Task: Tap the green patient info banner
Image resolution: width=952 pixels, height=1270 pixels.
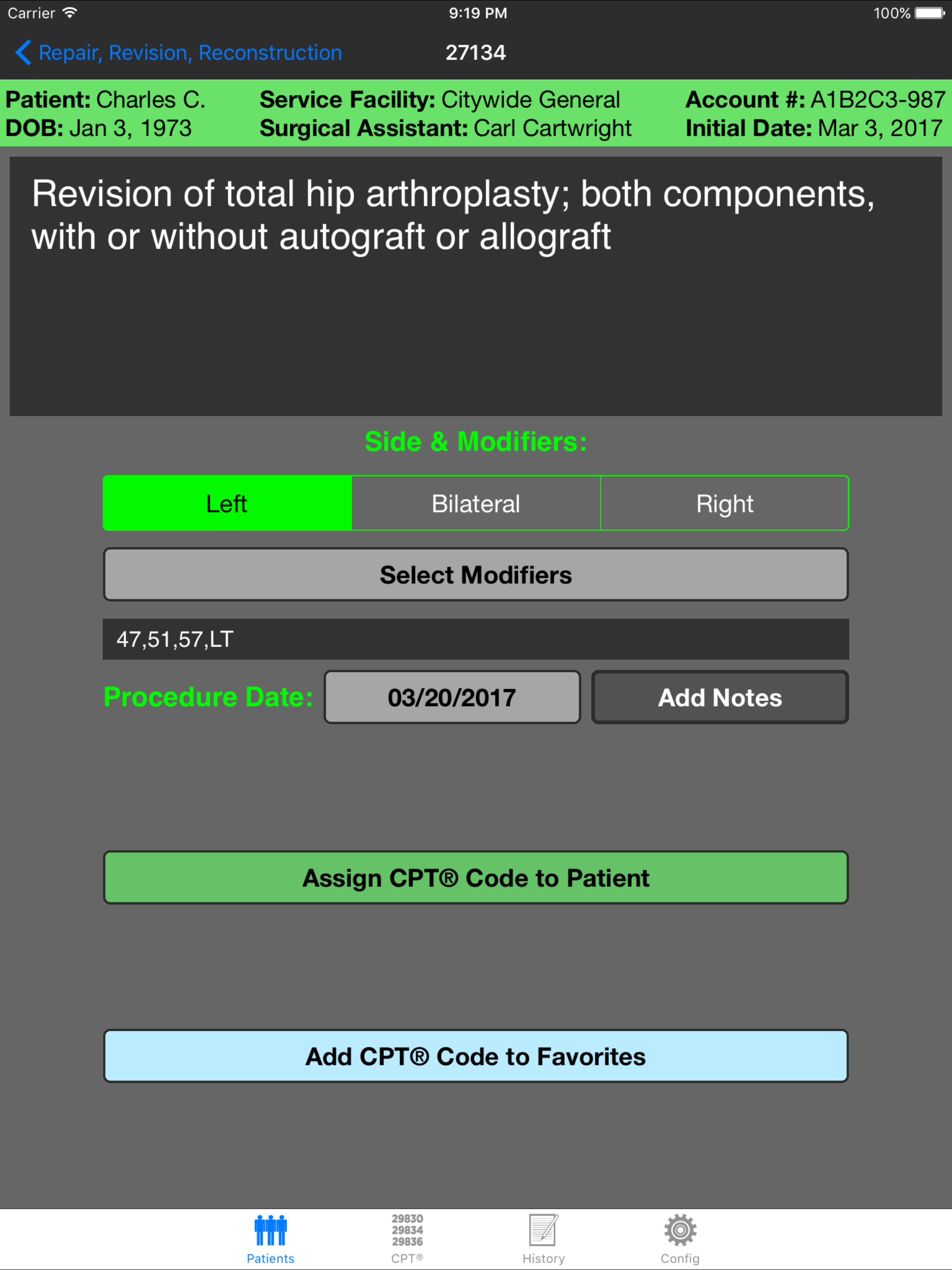Action: coord(476,114)
